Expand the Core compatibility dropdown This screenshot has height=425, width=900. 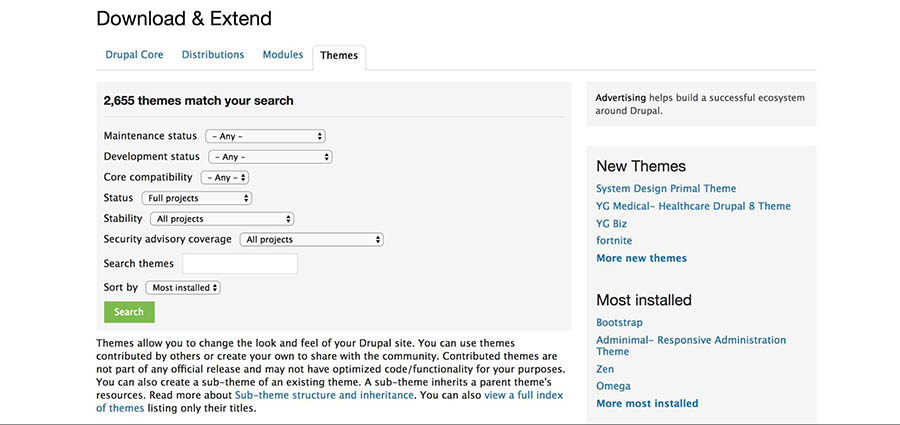224,177
